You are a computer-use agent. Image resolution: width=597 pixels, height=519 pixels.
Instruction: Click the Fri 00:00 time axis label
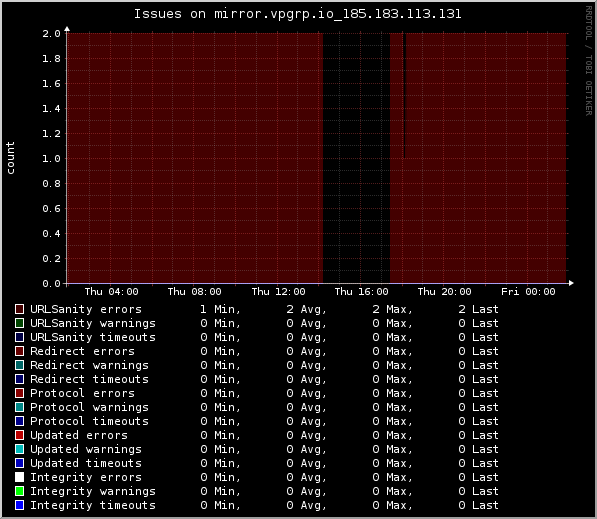(x=528, y=292)
